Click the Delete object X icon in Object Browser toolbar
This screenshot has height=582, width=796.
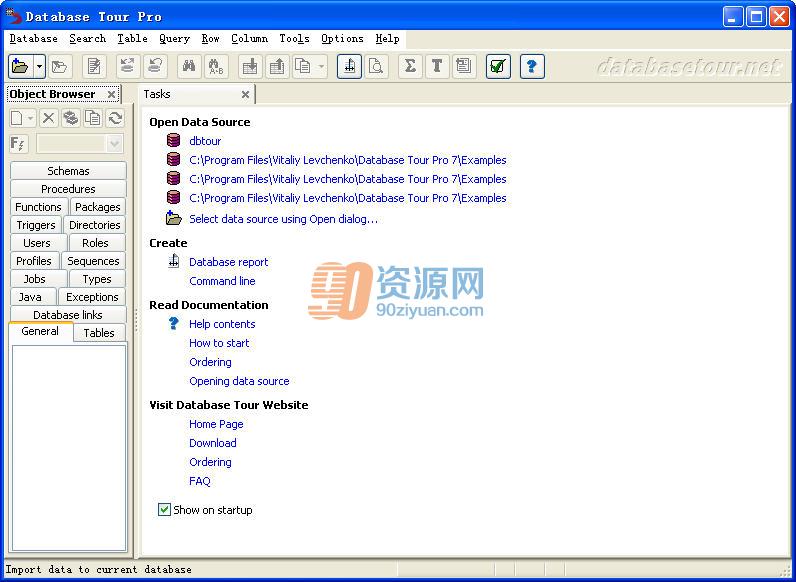pos(48,118)
